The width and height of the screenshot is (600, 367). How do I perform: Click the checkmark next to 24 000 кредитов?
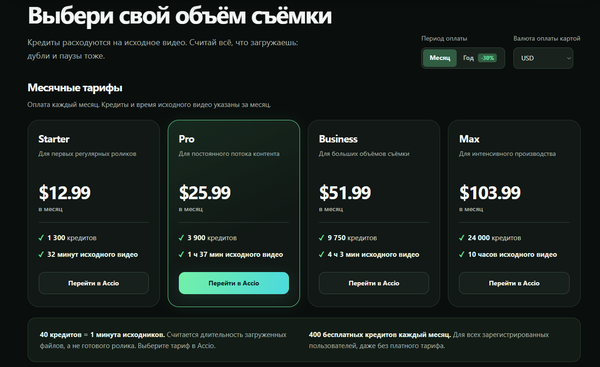click(x=462, y=238)
